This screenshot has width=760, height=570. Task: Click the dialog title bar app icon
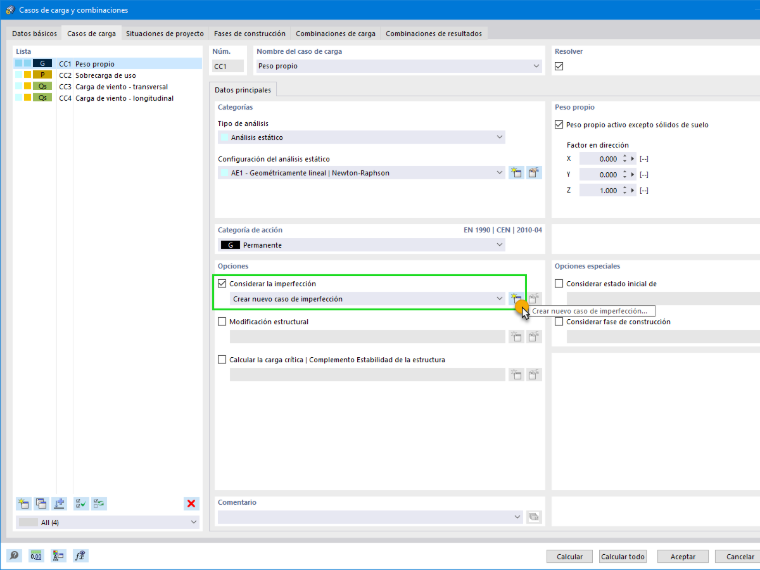pyautogui.click(x=10, y=10)
